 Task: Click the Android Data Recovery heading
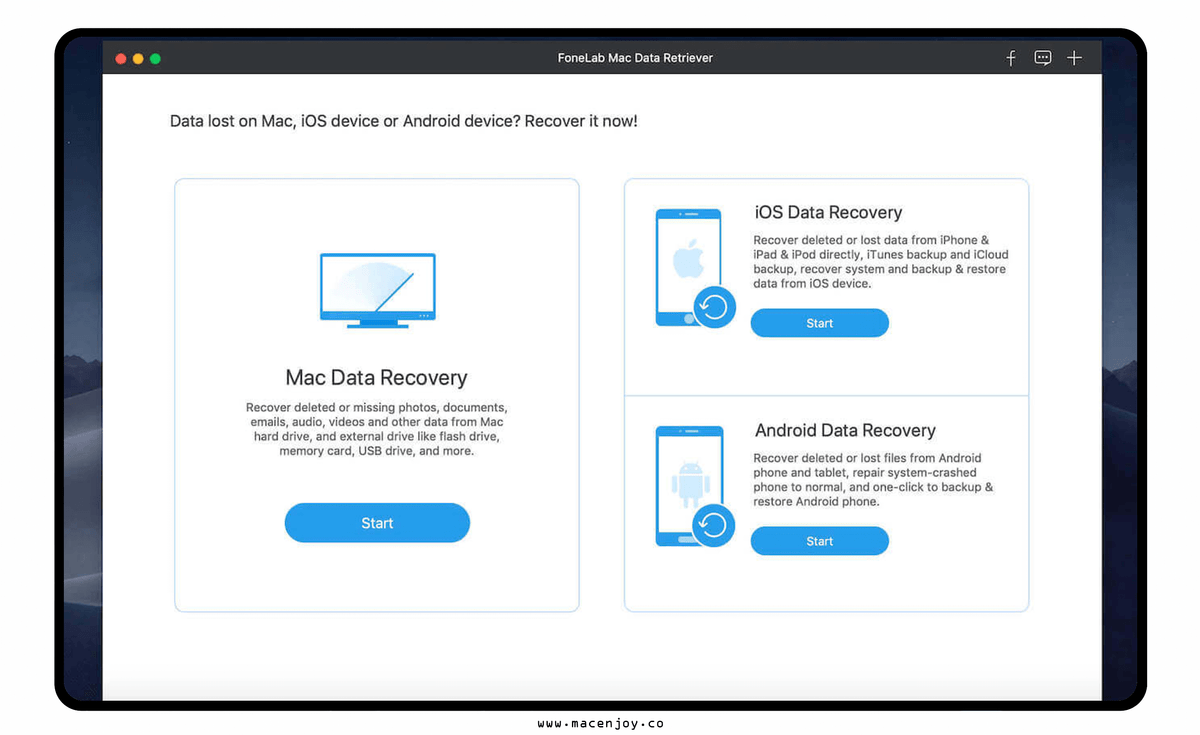(845, 430)
